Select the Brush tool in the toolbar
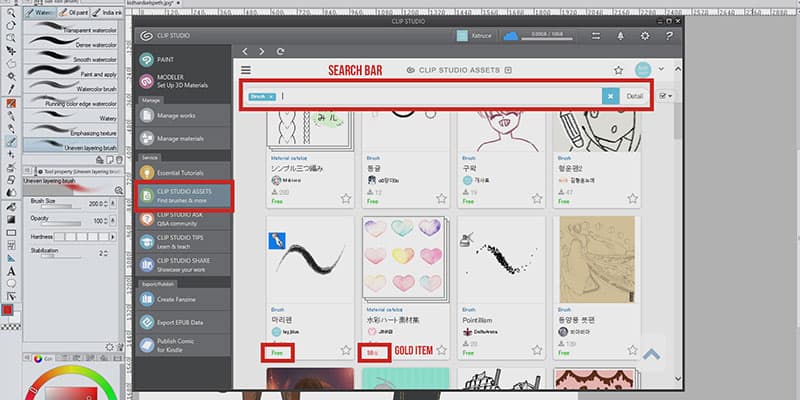The image size is (800, 400). 11,141
